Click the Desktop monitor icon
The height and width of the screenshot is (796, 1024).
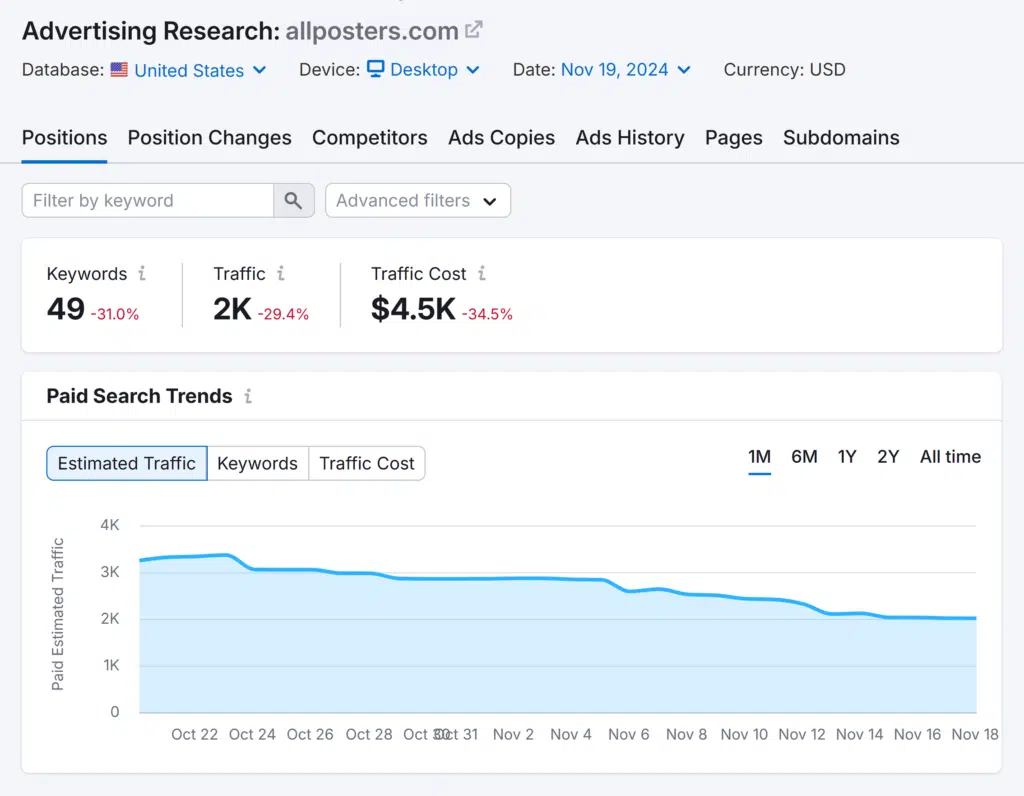tap(376, 70)
